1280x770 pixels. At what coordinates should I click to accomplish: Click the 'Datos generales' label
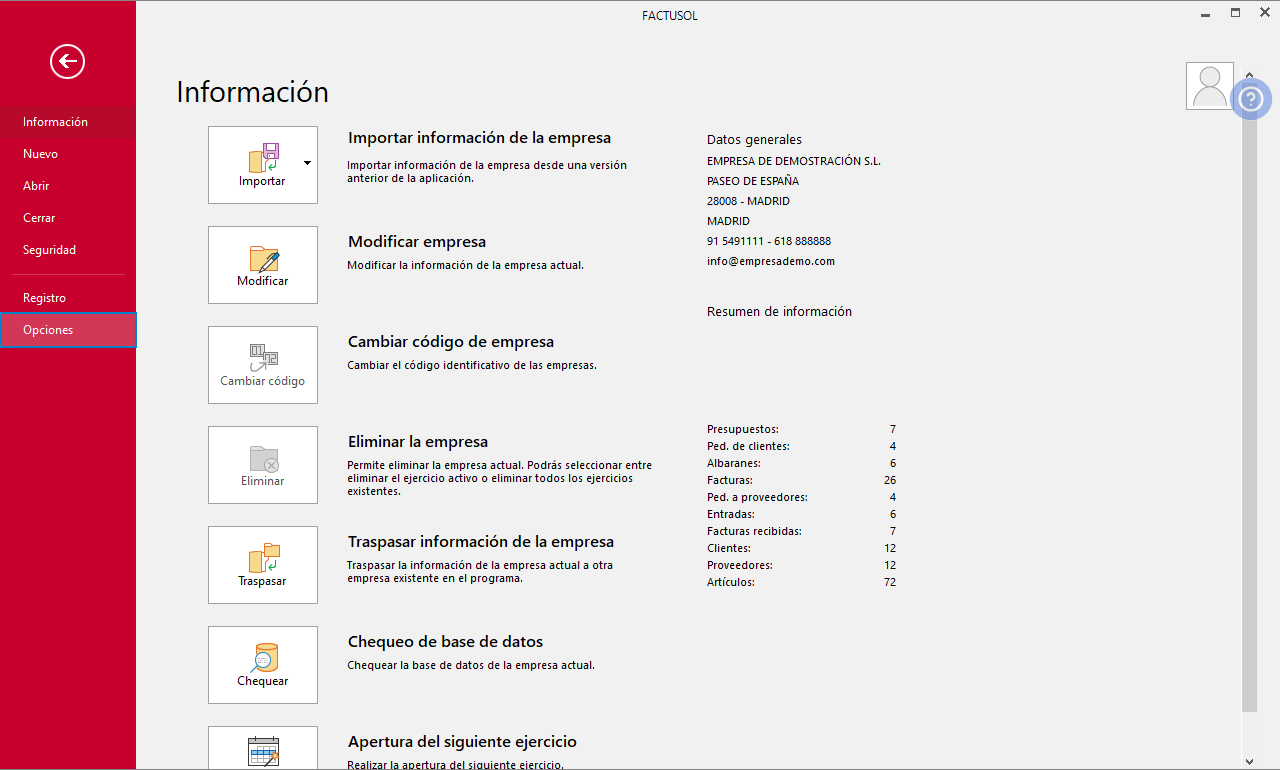tap(754, 140)
